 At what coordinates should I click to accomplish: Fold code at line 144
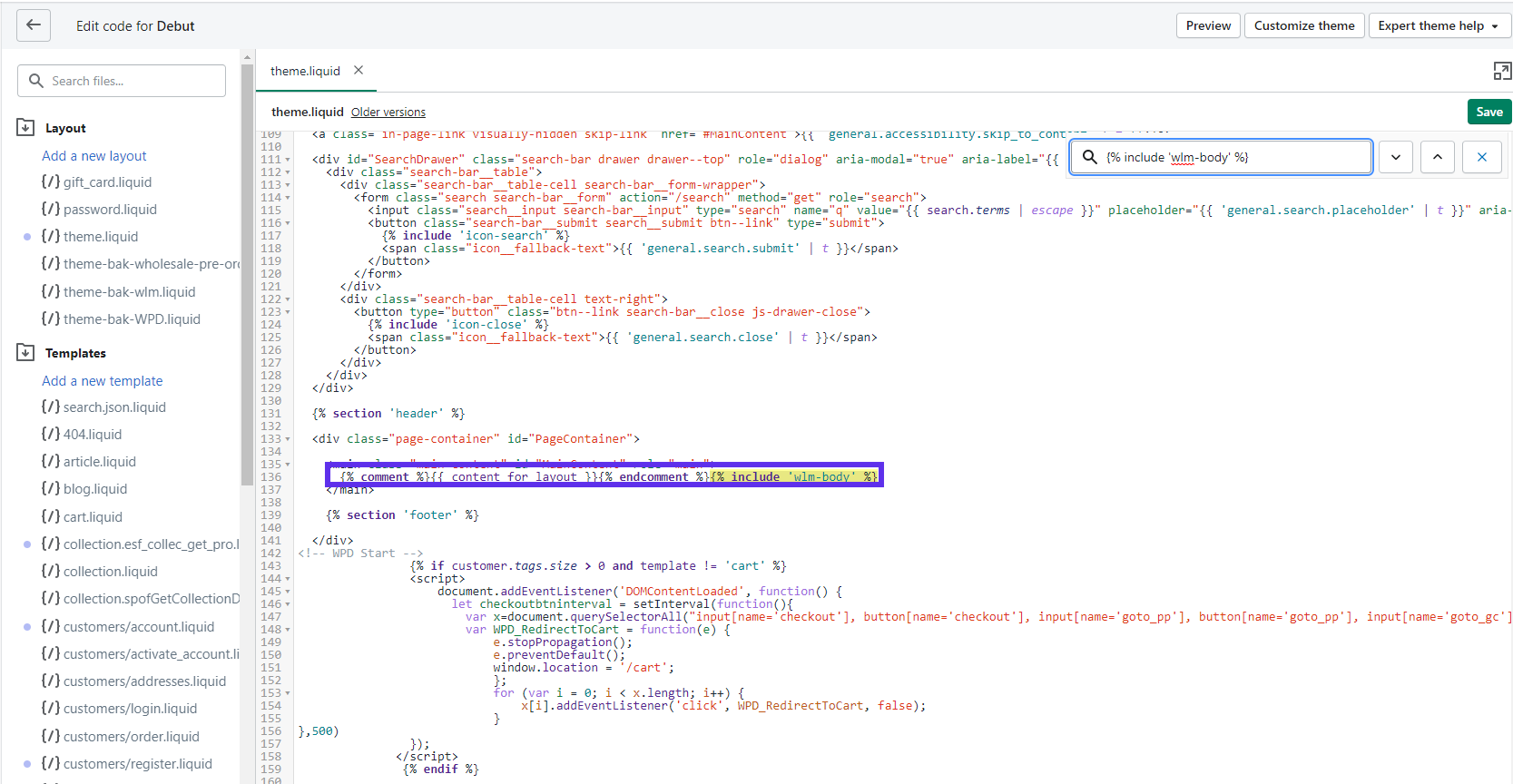[288, 579]
